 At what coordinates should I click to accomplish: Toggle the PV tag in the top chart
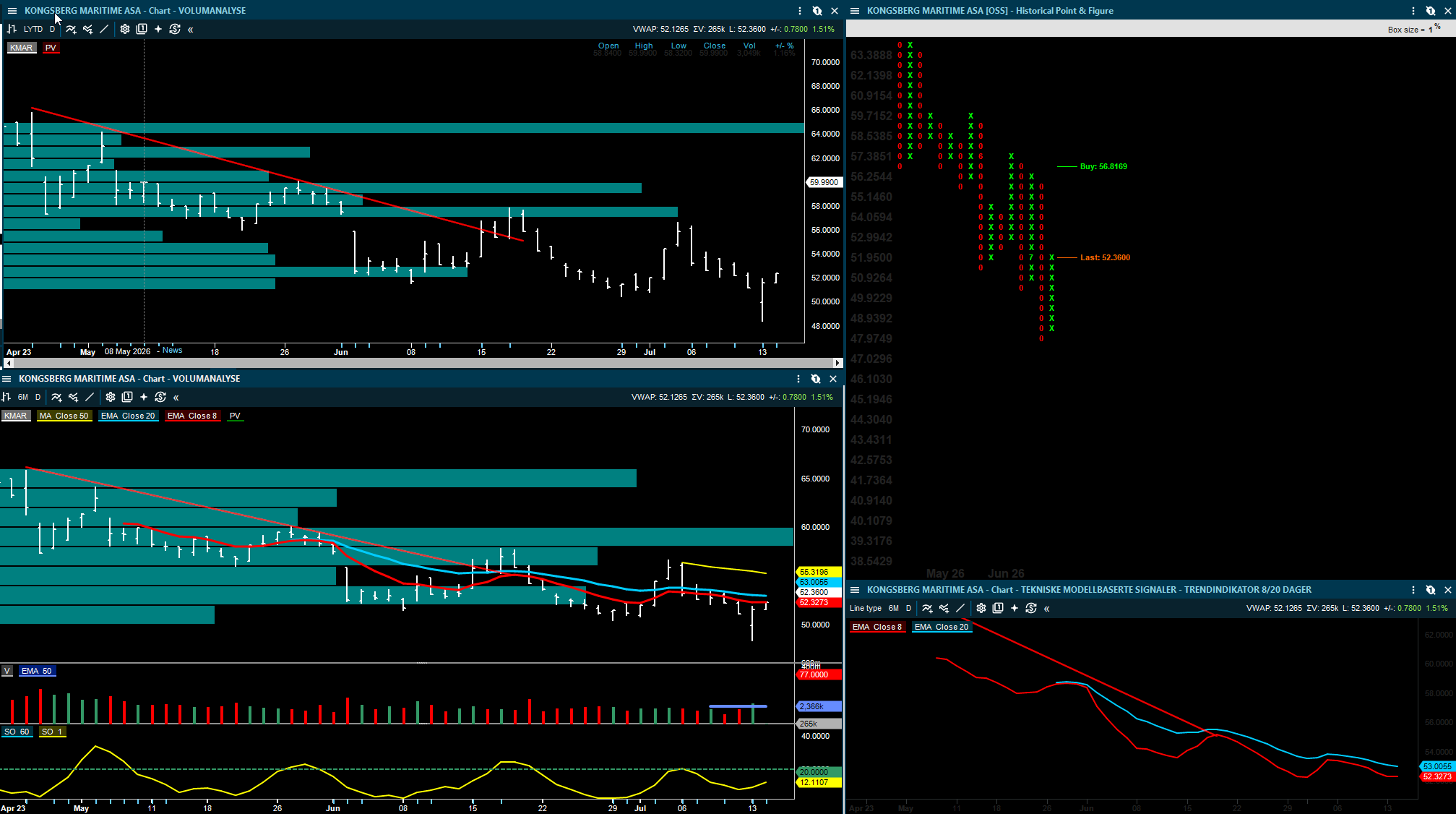(x=51, y=48)
